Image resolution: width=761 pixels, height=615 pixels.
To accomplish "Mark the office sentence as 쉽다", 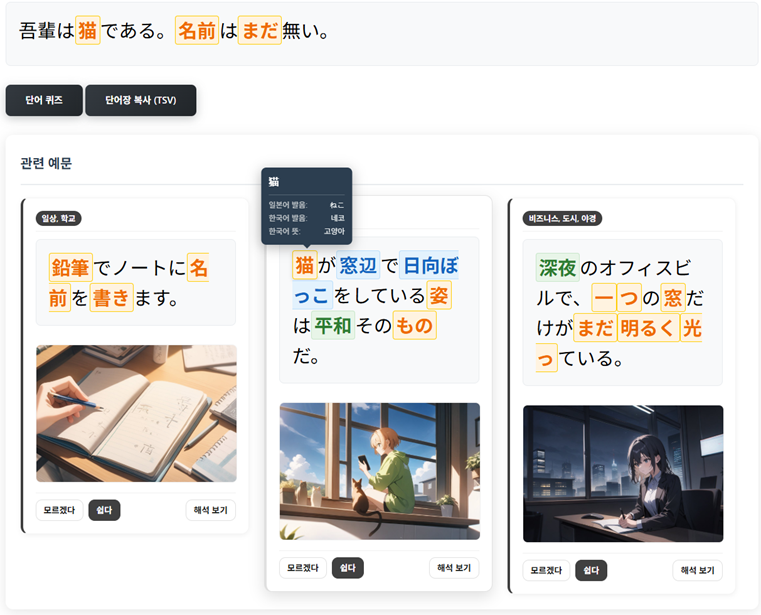I will 590,570.
